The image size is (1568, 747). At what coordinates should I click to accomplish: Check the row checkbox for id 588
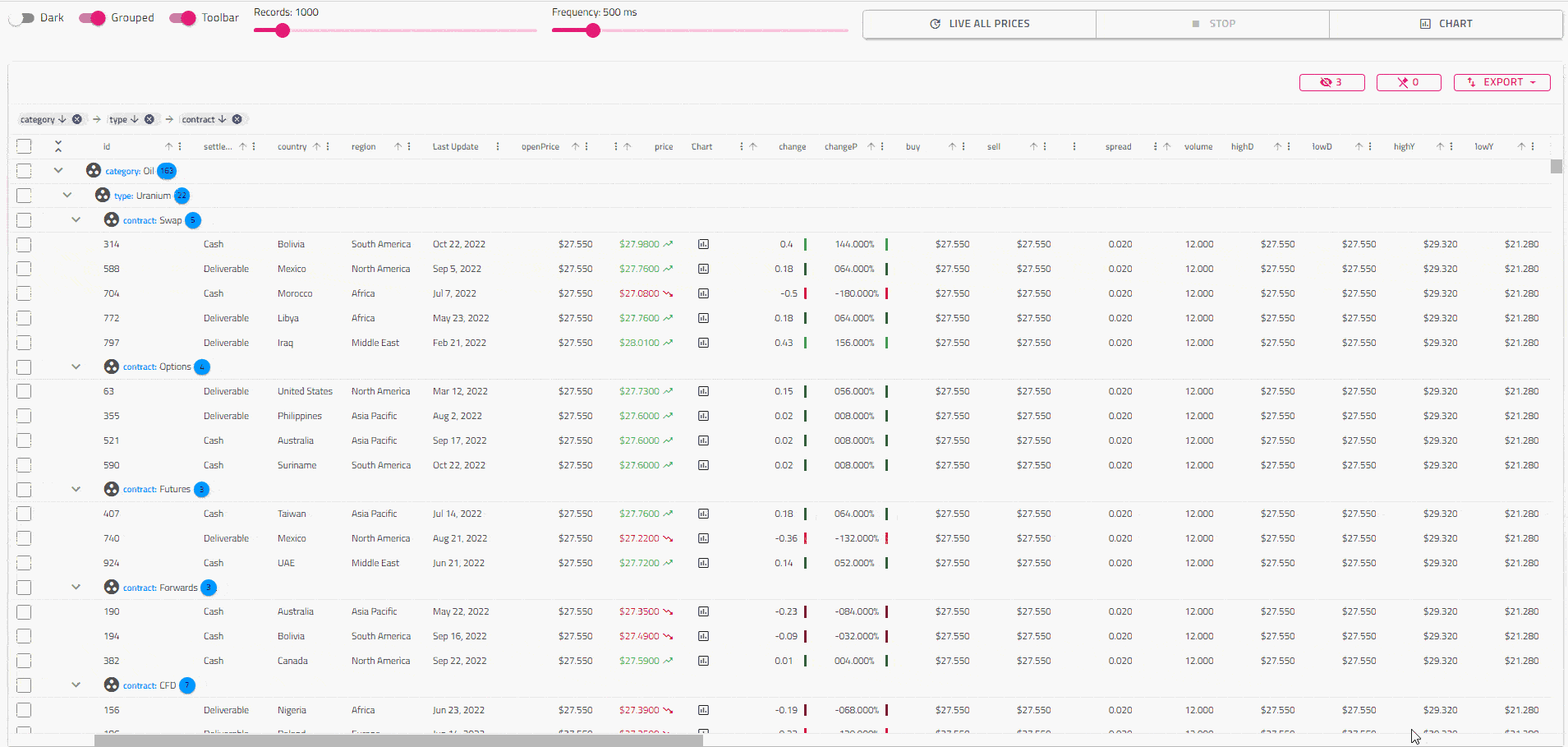[x=24, y=269]
